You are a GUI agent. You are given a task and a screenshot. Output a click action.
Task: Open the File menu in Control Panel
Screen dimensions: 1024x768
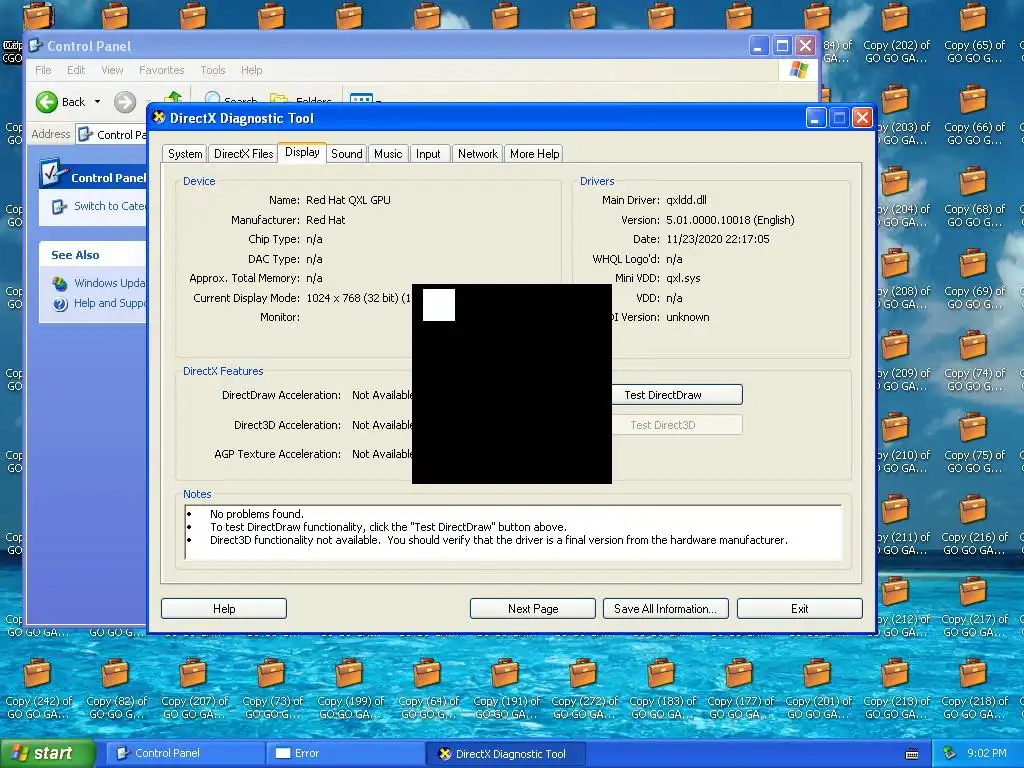[43, 70]
